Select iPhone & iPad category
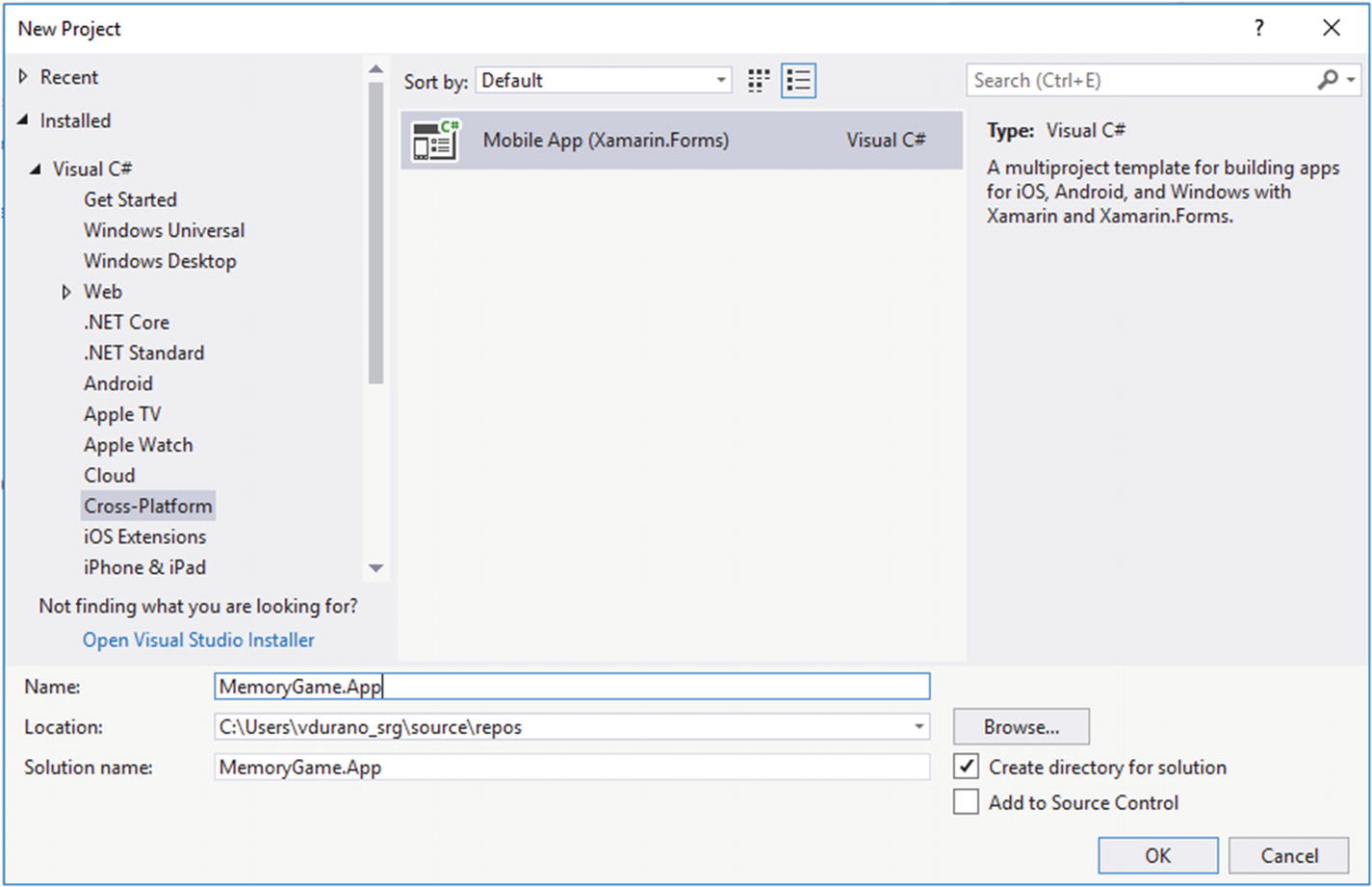 (144, 567)
